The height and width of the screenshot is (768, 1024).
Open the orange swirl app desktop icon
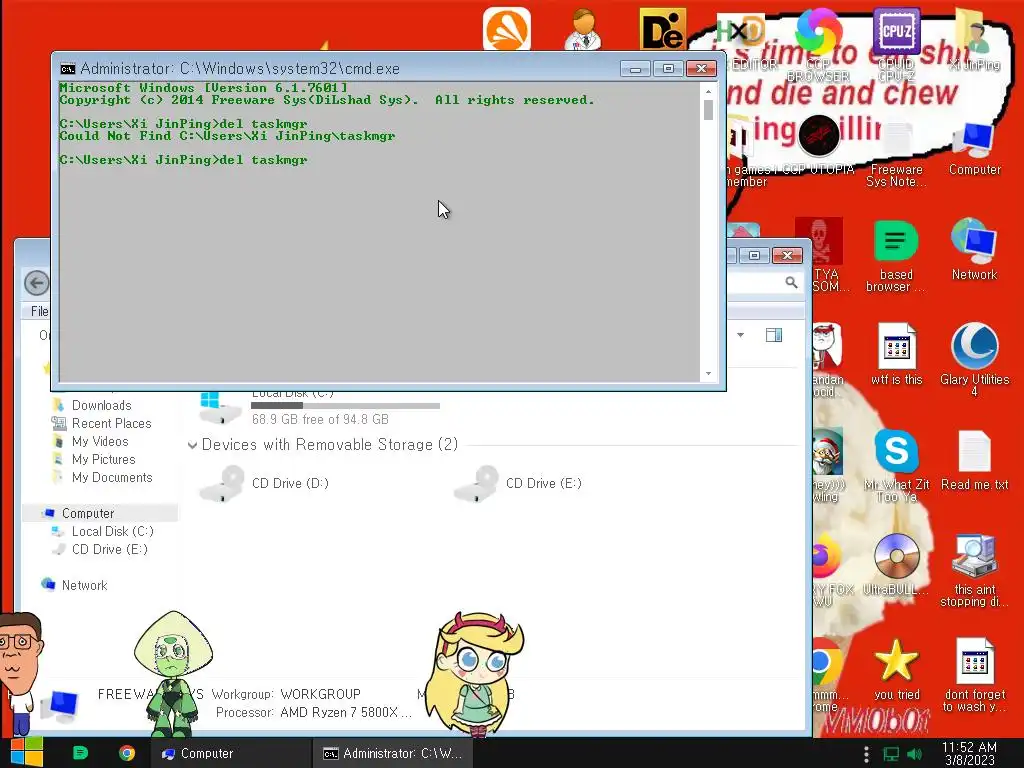point(507,29)
